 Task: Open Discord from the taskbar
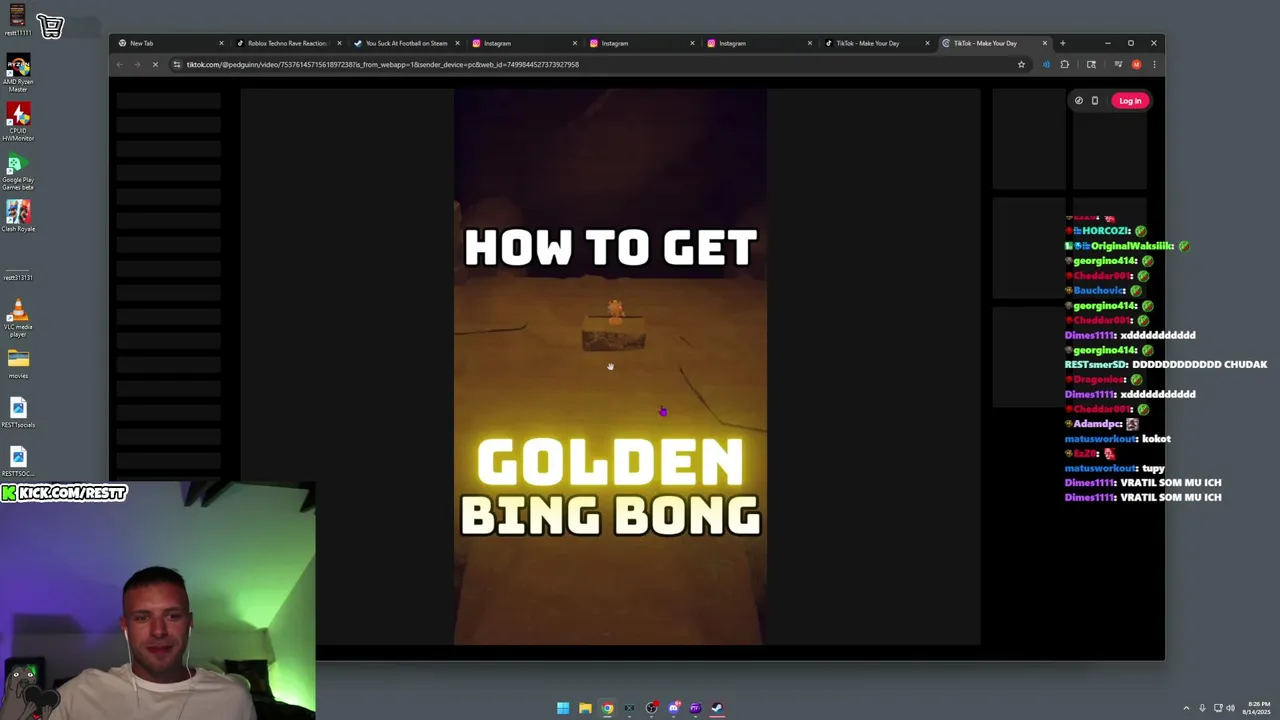[673, 708]
